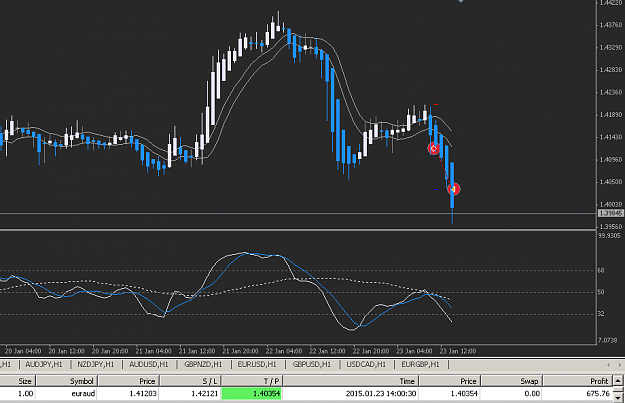Sort by the S / L column header
625x403 pixels.
[x=191, y=381]
